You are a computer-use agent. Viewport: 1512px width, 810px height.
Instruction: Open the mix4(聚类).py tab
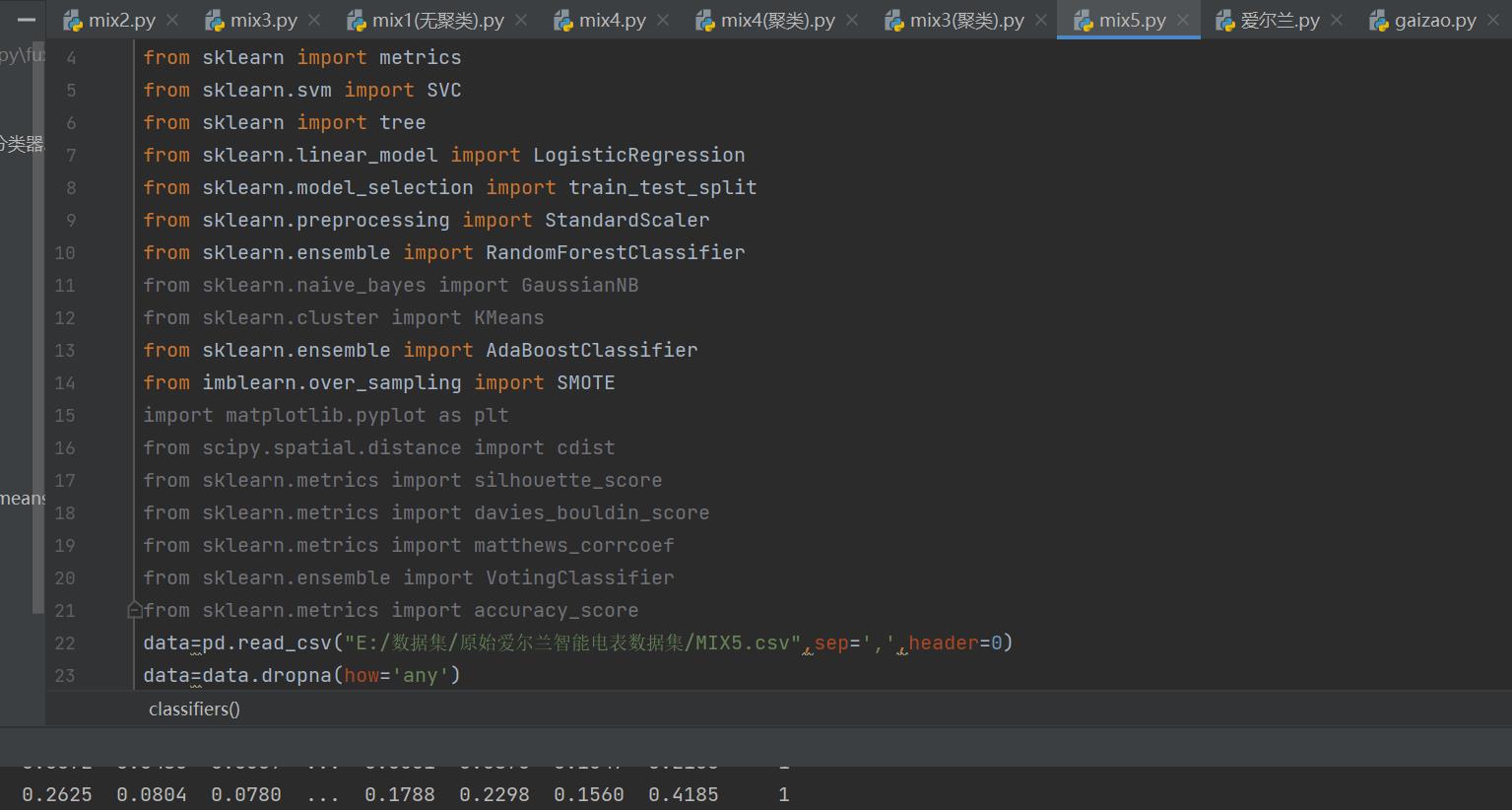coord(777,20)
